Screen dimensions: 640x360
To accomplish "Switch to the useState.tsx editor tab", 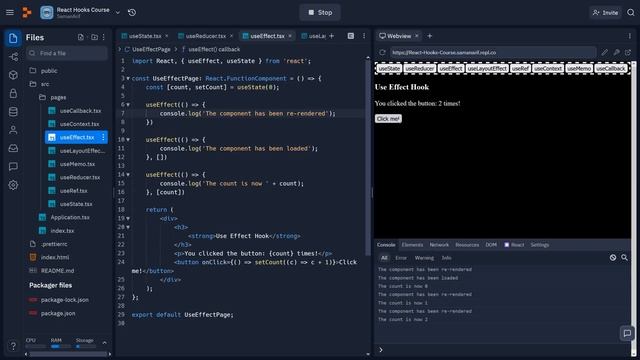I will (x=145, y=36).
